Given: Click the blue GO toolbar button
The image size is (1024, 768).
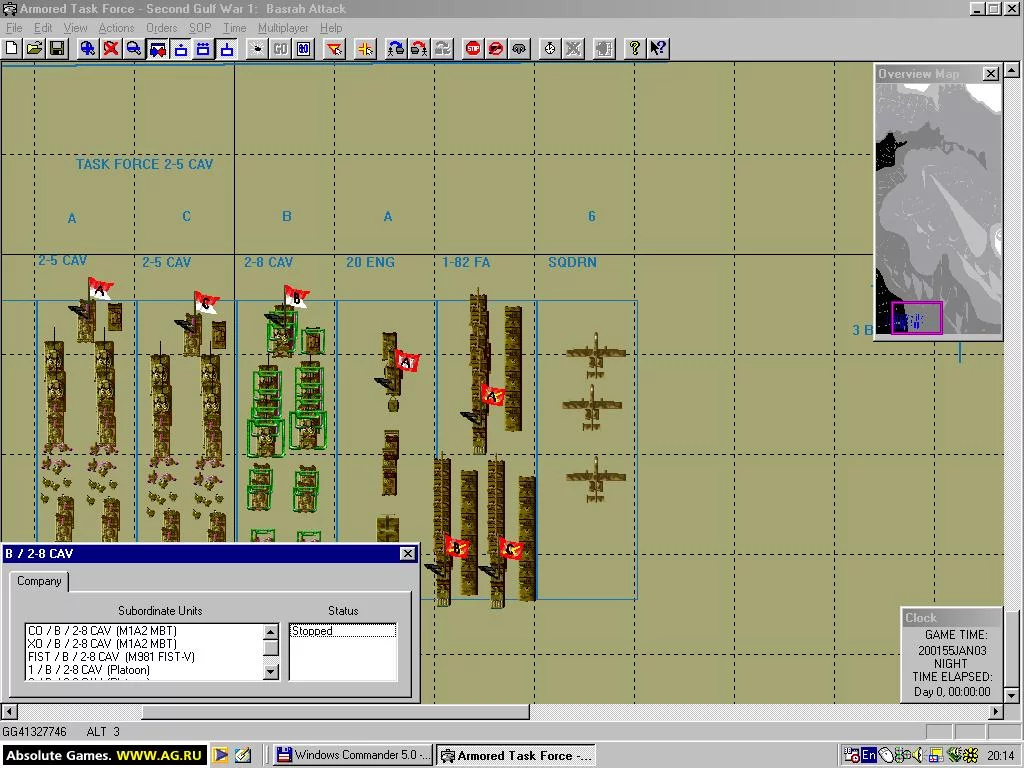Looking at the screenshot, I should click(x=304, y=48).
